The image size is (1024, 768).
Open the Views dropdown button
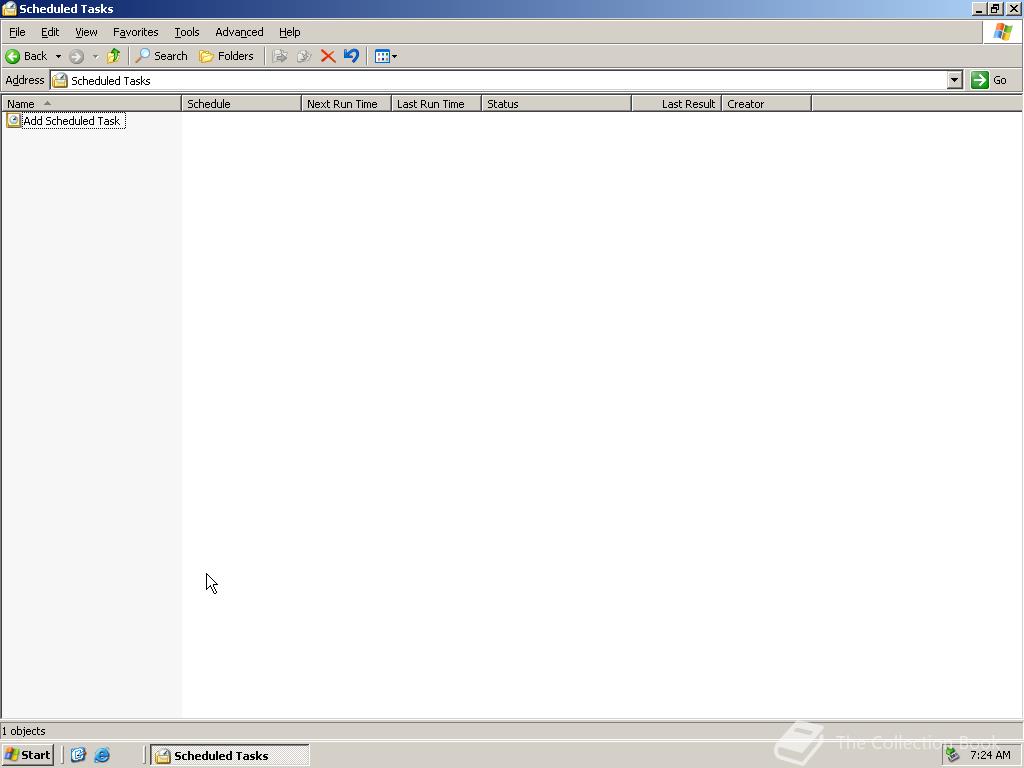386,56
